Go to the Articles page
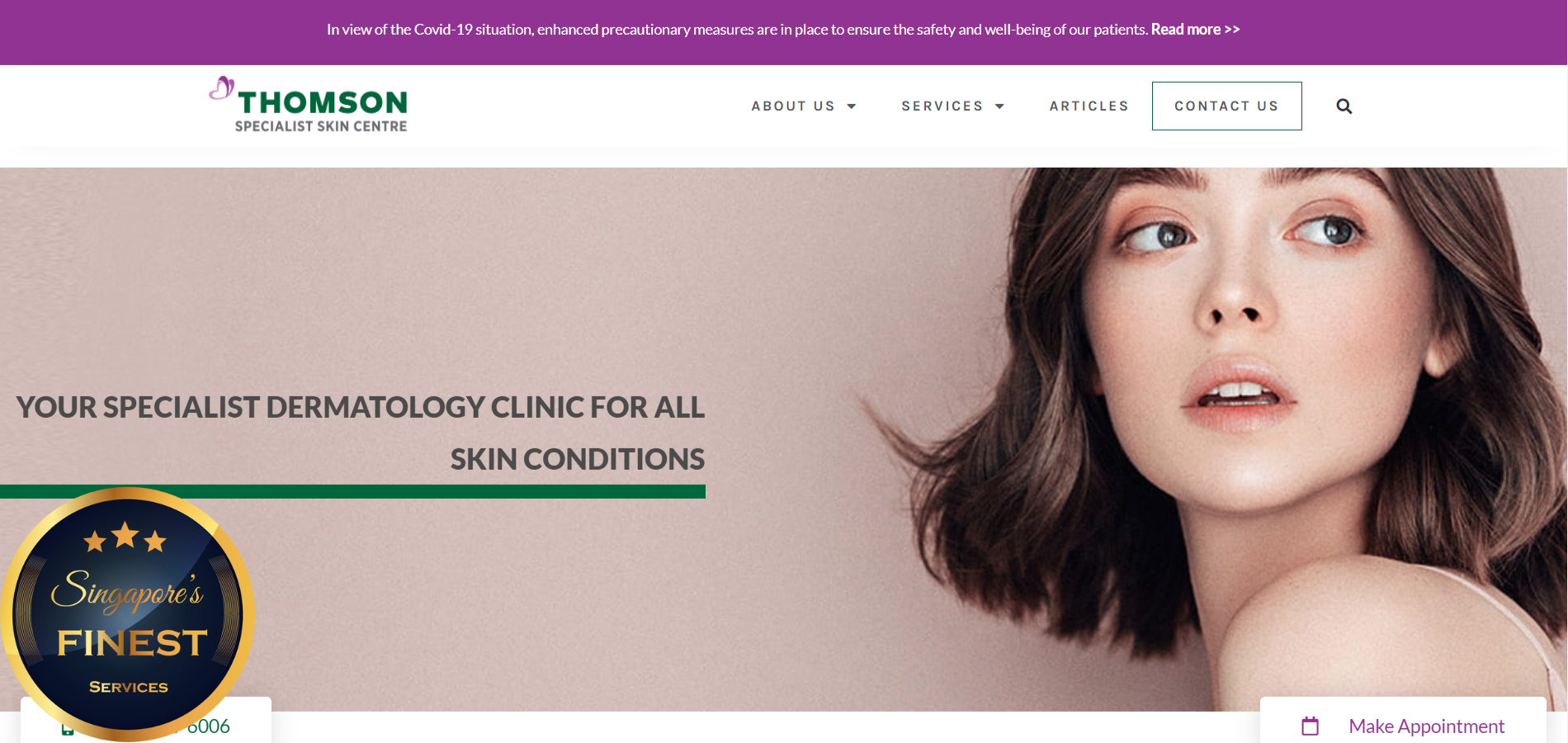The image size is (1568, 743). click(x=1089, y=106)
